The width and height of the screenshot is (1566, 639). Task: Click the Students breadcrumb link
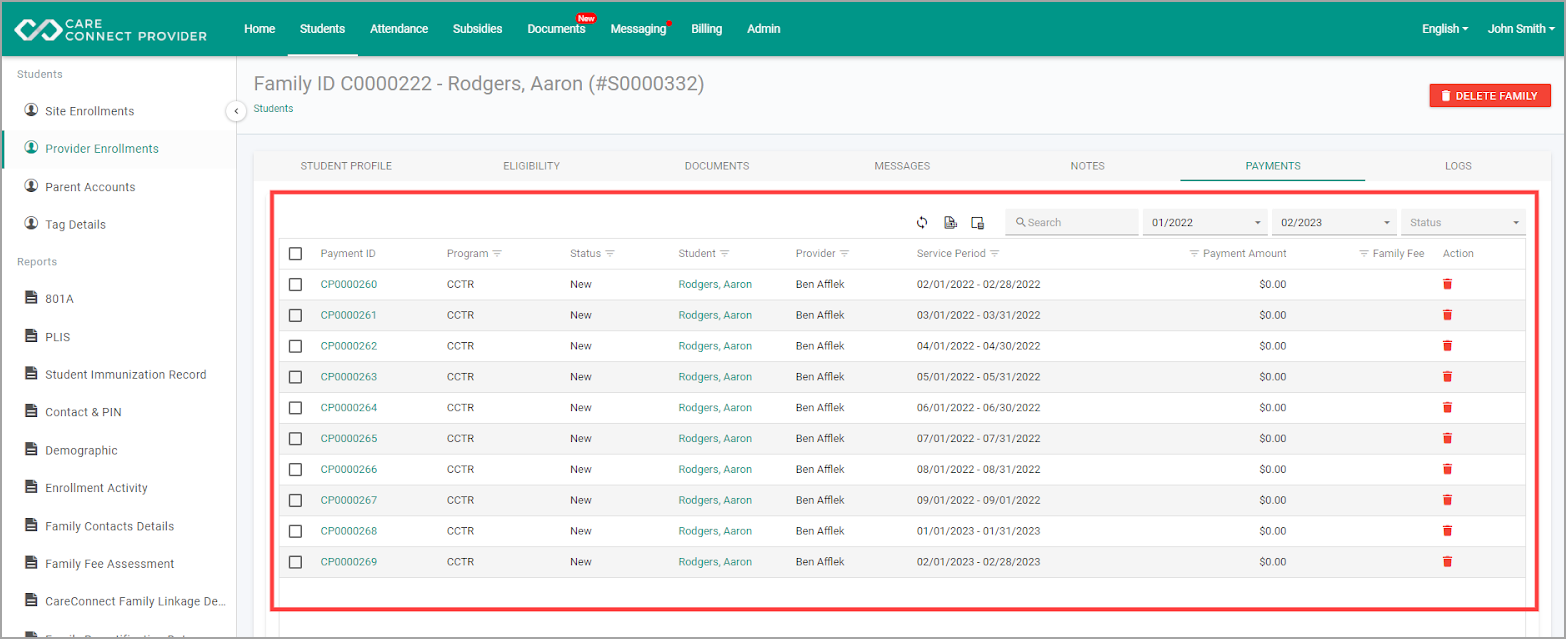pyautogui.click(x=274, y=108)
